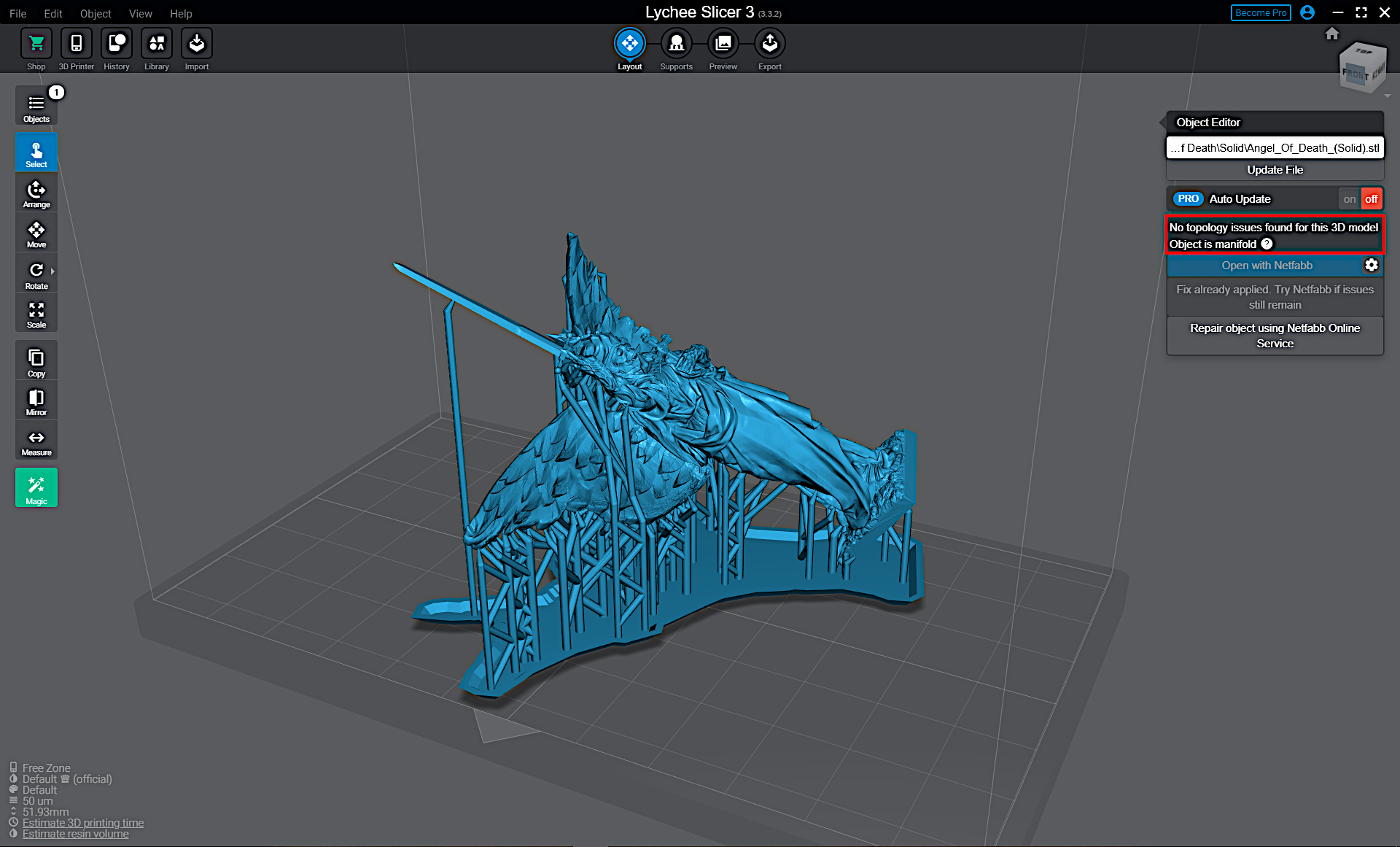Image resolution: width=1400 pixels, height=847 pixels.
Task: Activate the Move tool
Action: tap(36, 232)
